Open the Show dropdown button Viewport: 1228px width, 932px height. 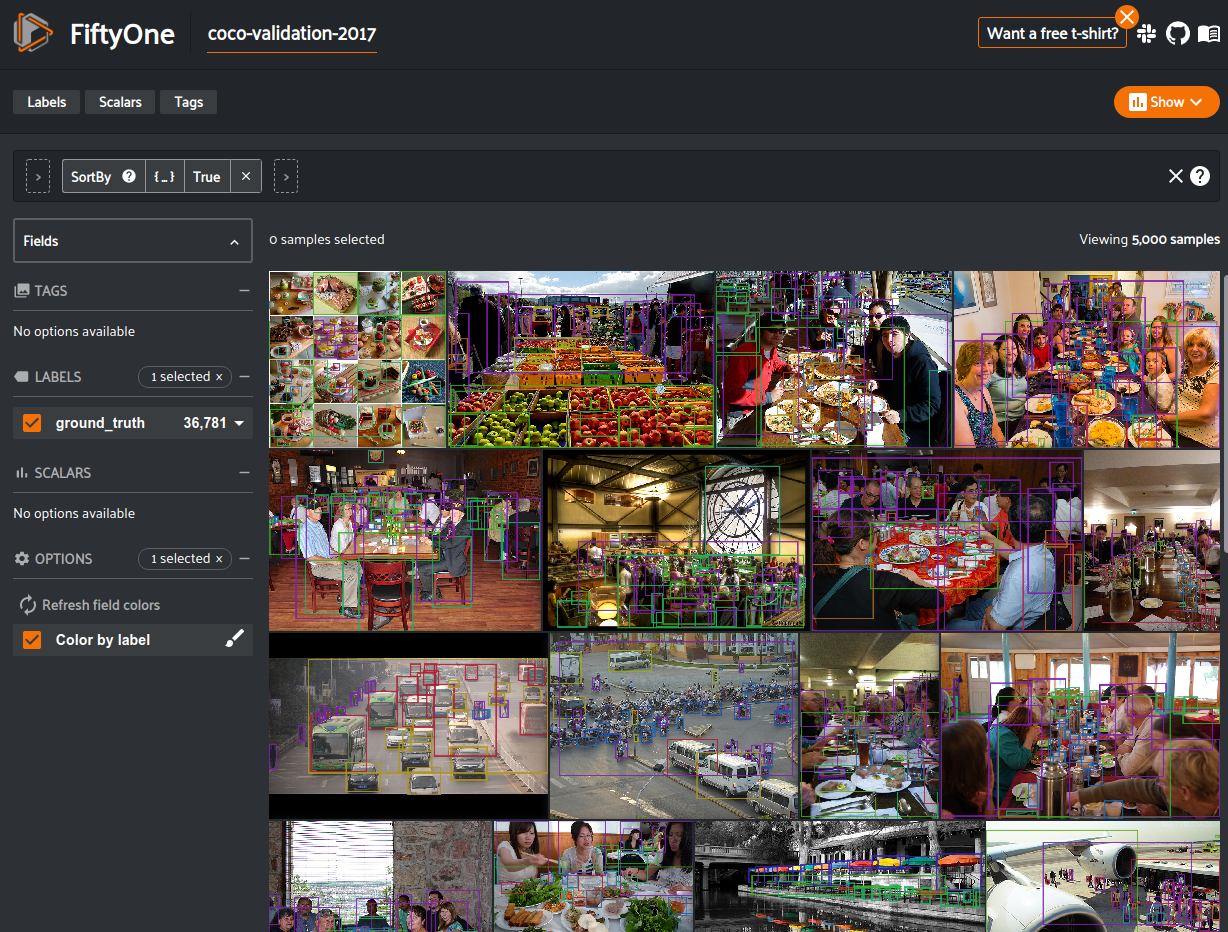coord(1166,102)
